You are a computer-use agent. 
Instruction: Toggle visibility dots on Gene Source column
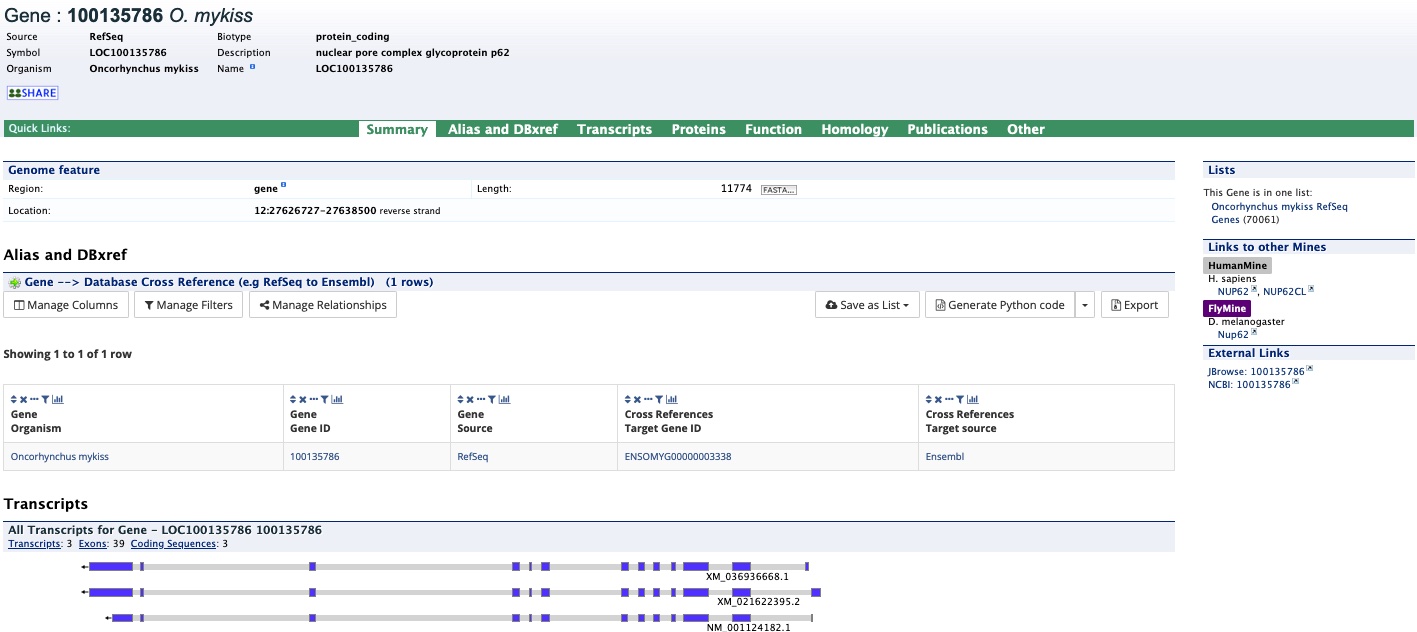(481, 399)
